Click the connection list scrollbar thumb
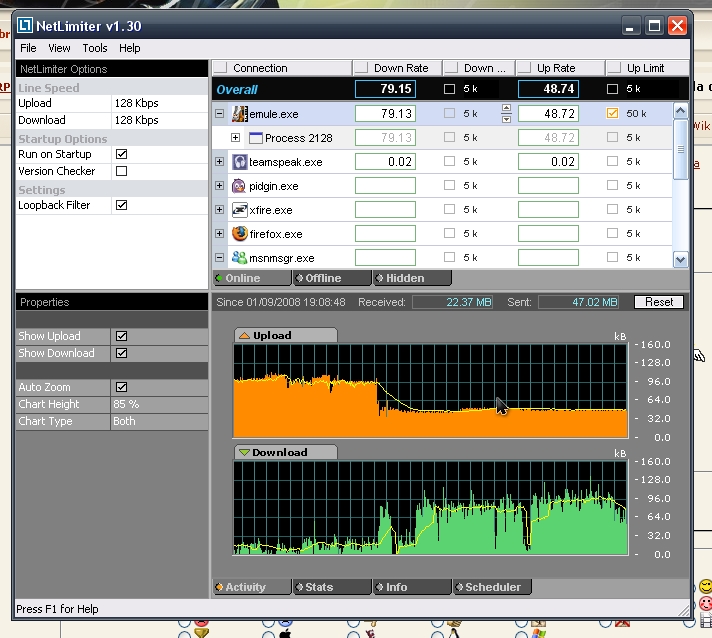The height and width of the screenshot is (638, 712). tap(680, 149)
